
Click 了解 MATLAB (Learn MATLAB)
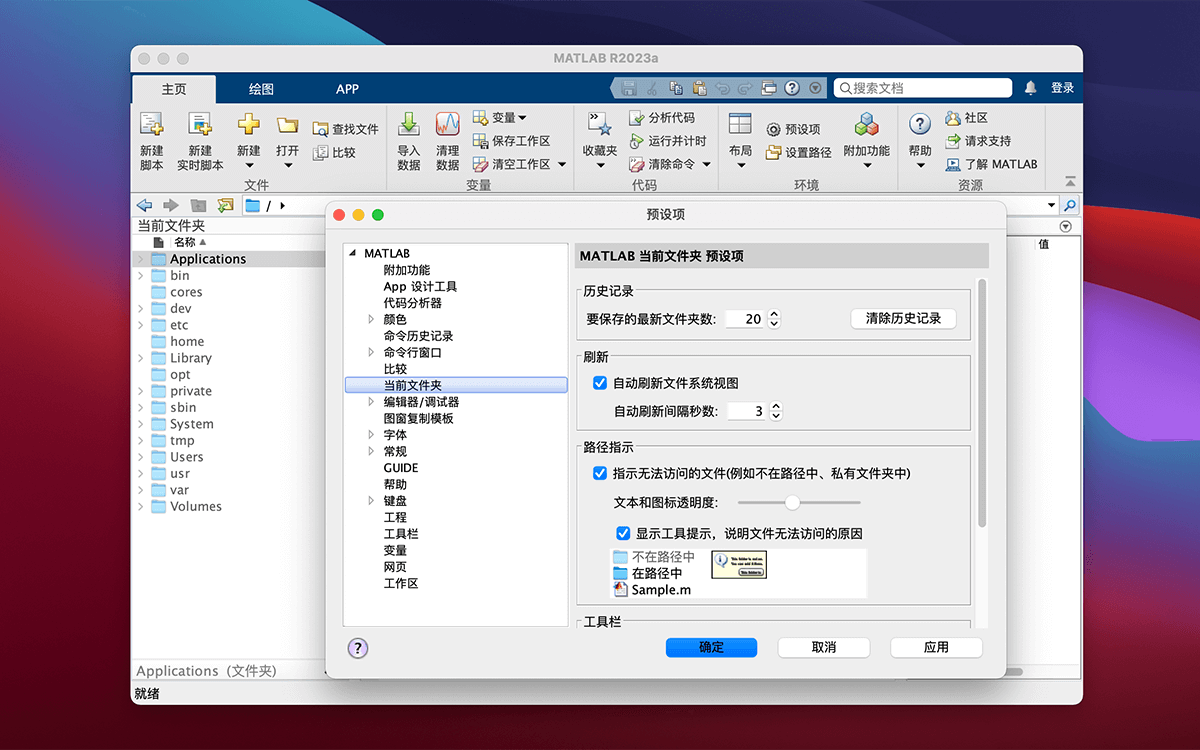coord(990,164)
